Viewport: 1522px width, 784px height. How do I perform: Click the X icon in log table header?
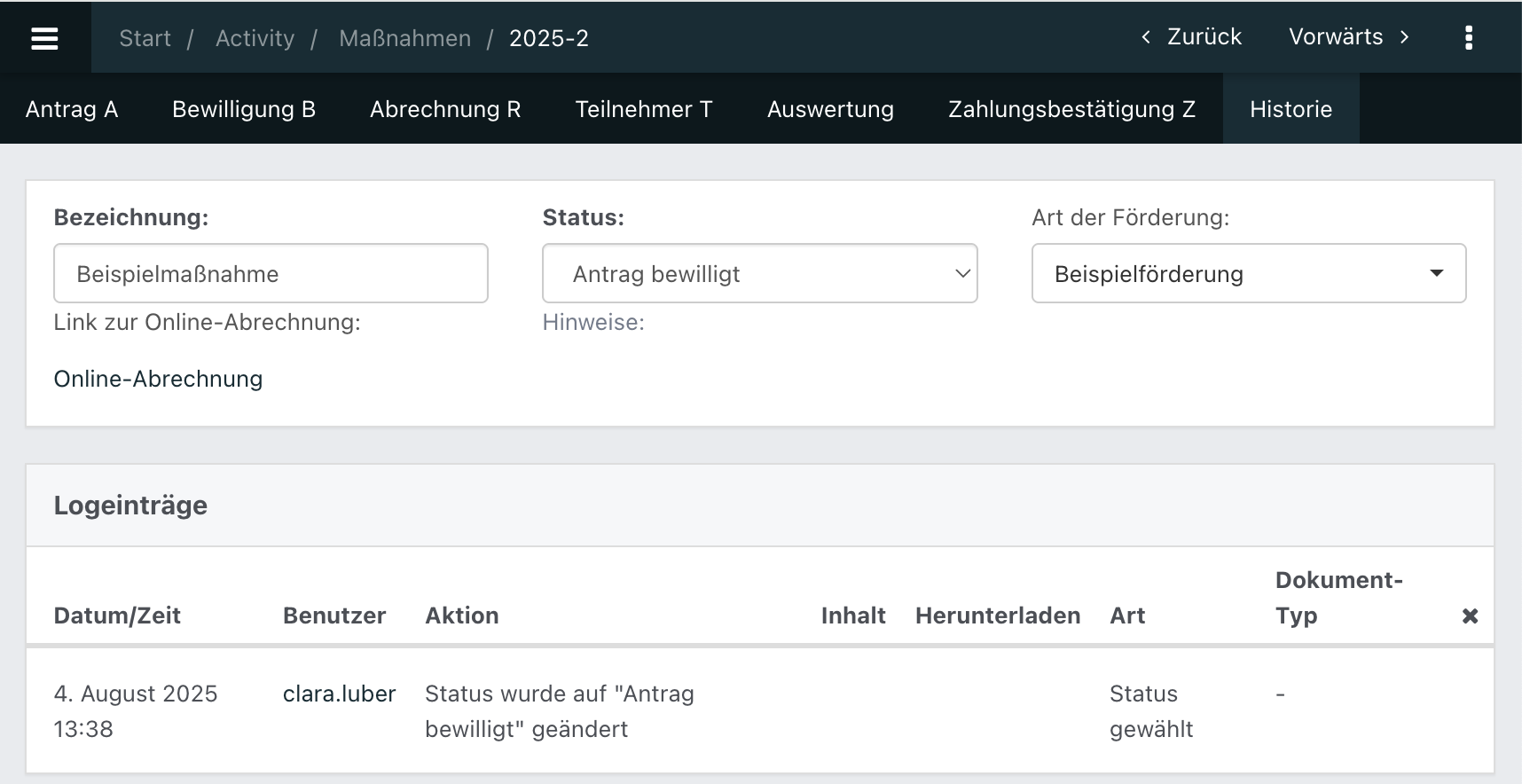pyautogui.click(x=1470, y=615)
